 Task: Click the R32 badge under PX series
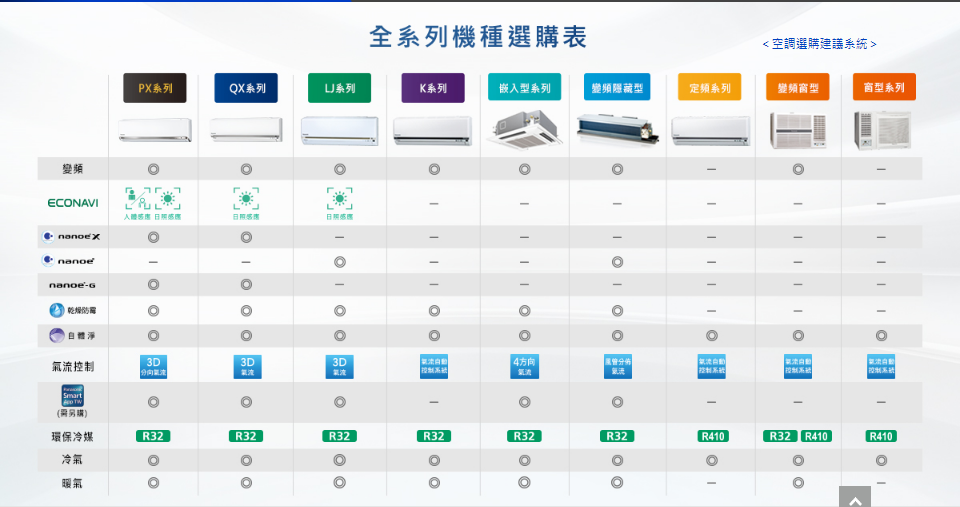(153, 436)
